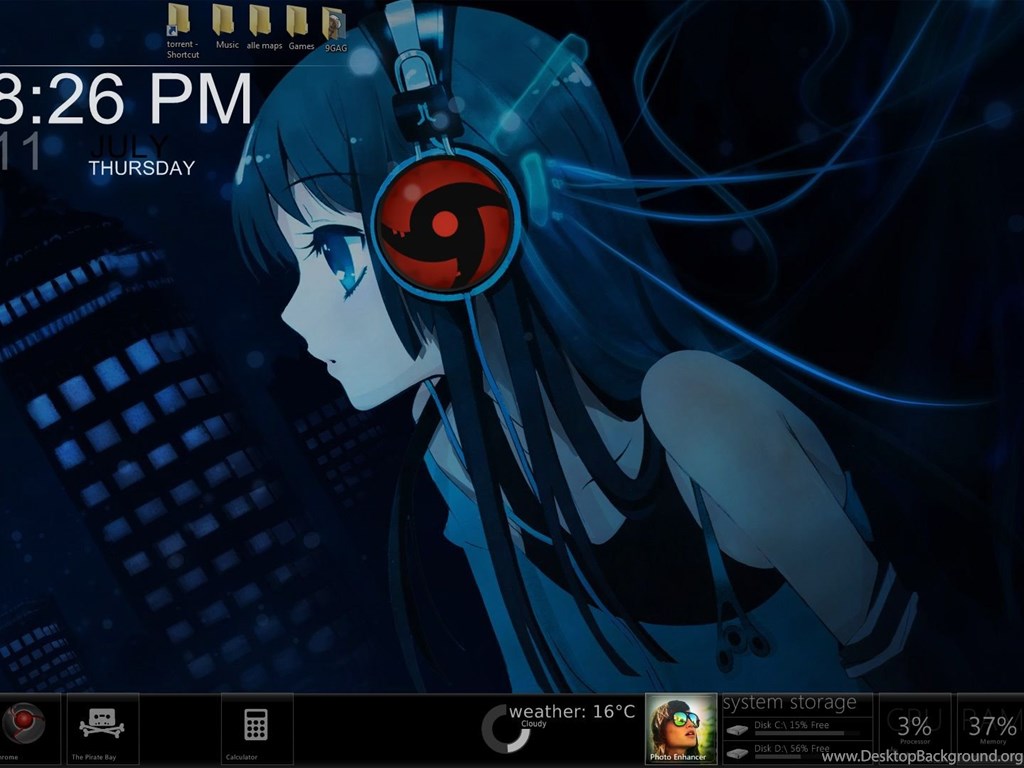This screenshot has width=1024, height=768.
Task: Click the Cloudy weather condition label
Action: pos(534,724)
